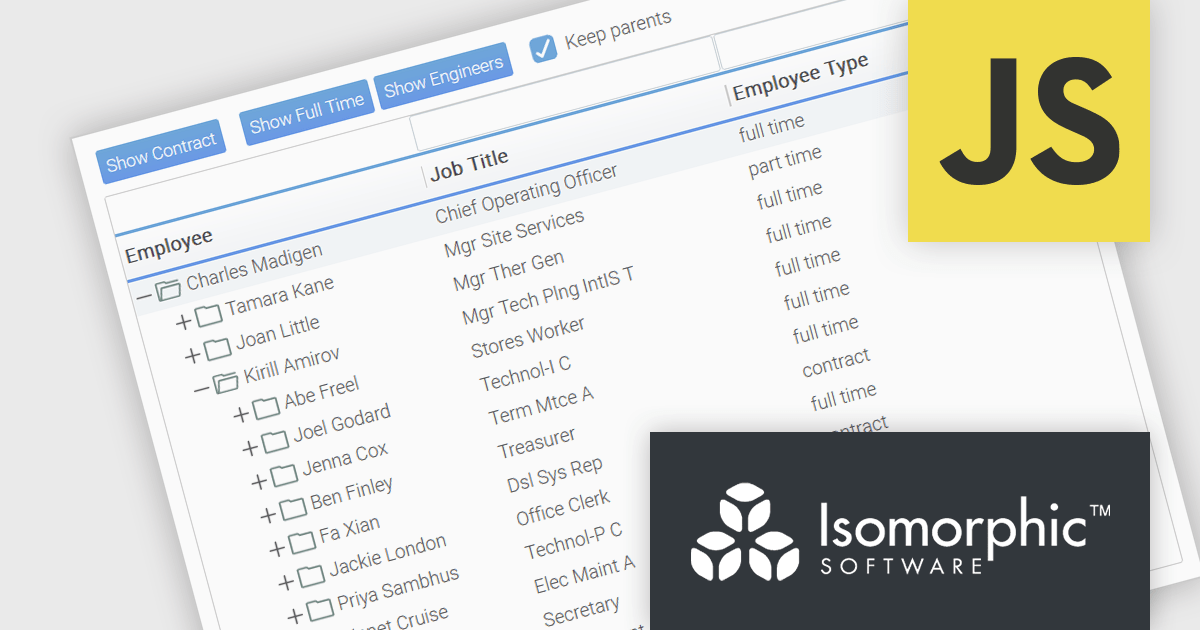
Task: Select the Joan Little row name
Action: [x=278, y=334]
